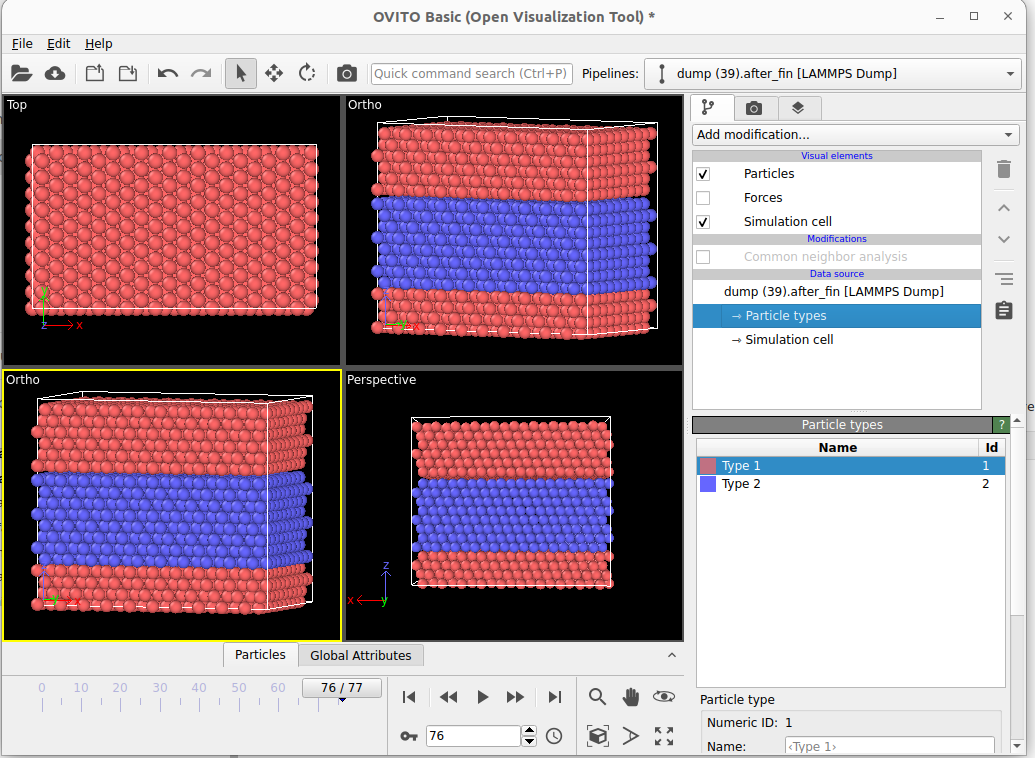The image size is (1035, 758).
Task: Open animation settings clock icon
Action: tap(554, 736)
